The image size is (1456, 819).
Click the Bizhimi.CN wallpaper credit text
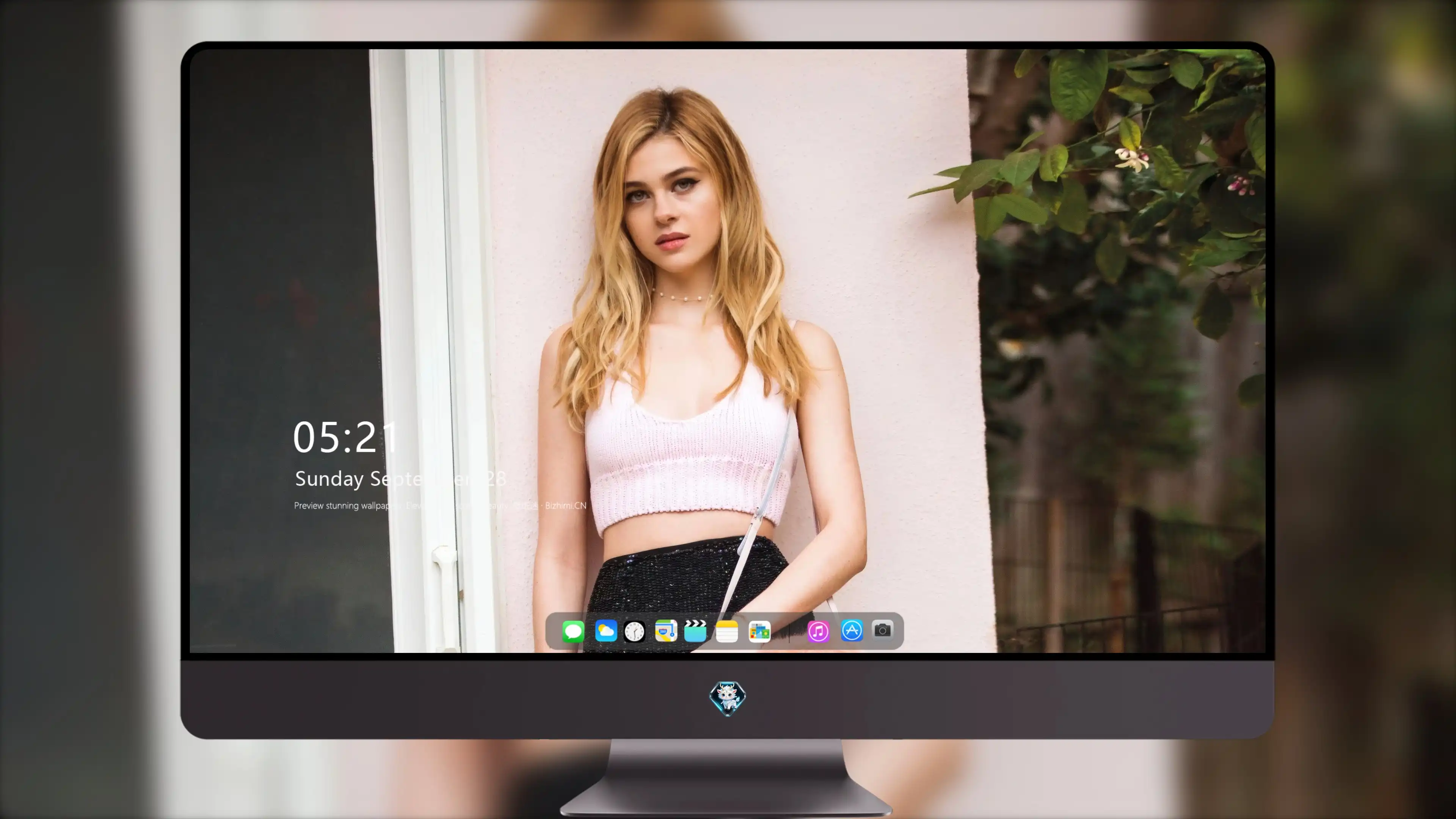coord(566,505)
